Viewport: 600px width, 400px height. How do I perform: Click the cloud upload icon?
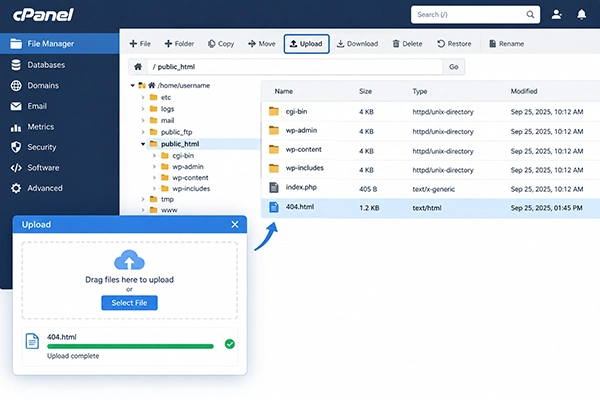pyautogui.click(x=129, y=260)
